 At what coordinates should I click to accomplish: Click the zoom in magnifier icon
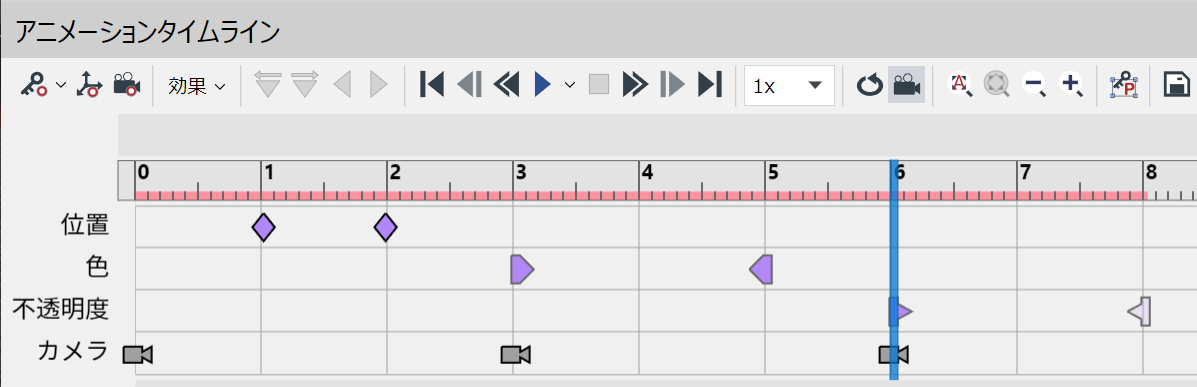pos(1073,85)
